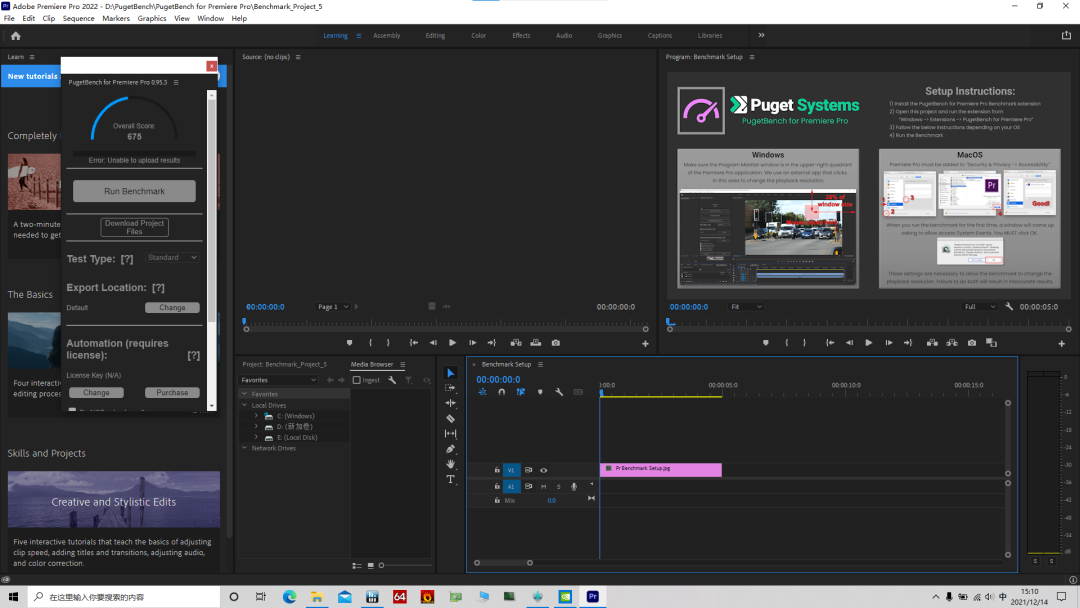The width and height of the screenshot is (1080, 608).
Task: Select the Selection tool arrow
Action: pyautogui.click(x=450, y=373)
